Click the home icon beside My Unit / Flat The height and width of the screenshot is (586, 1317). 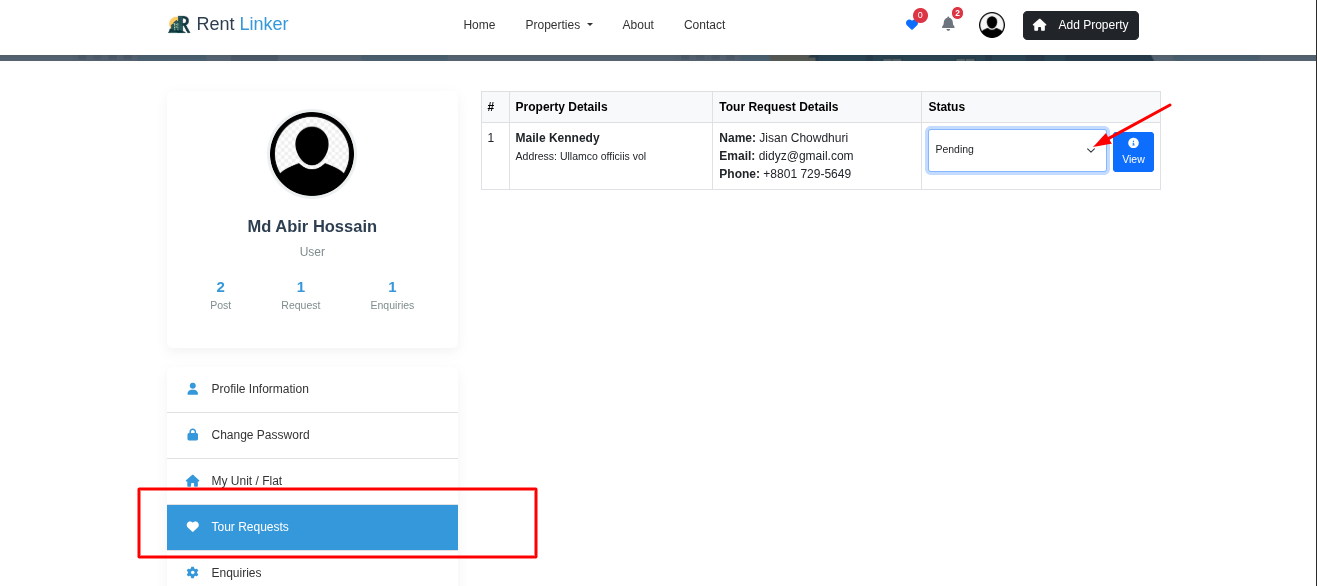tap(193, 481)
